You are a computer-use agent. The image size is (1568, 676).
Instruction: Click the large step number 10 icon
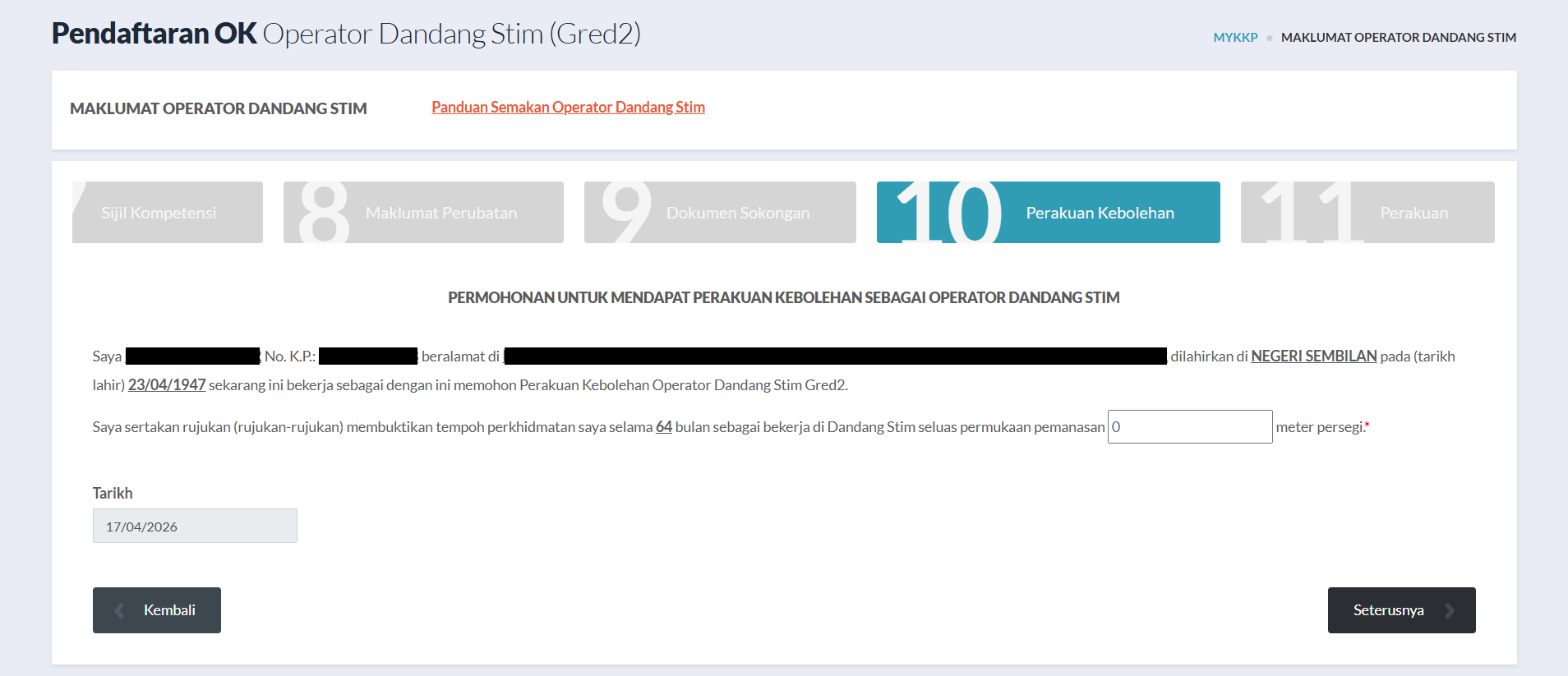pyautogui.click(x=949, y=213)
